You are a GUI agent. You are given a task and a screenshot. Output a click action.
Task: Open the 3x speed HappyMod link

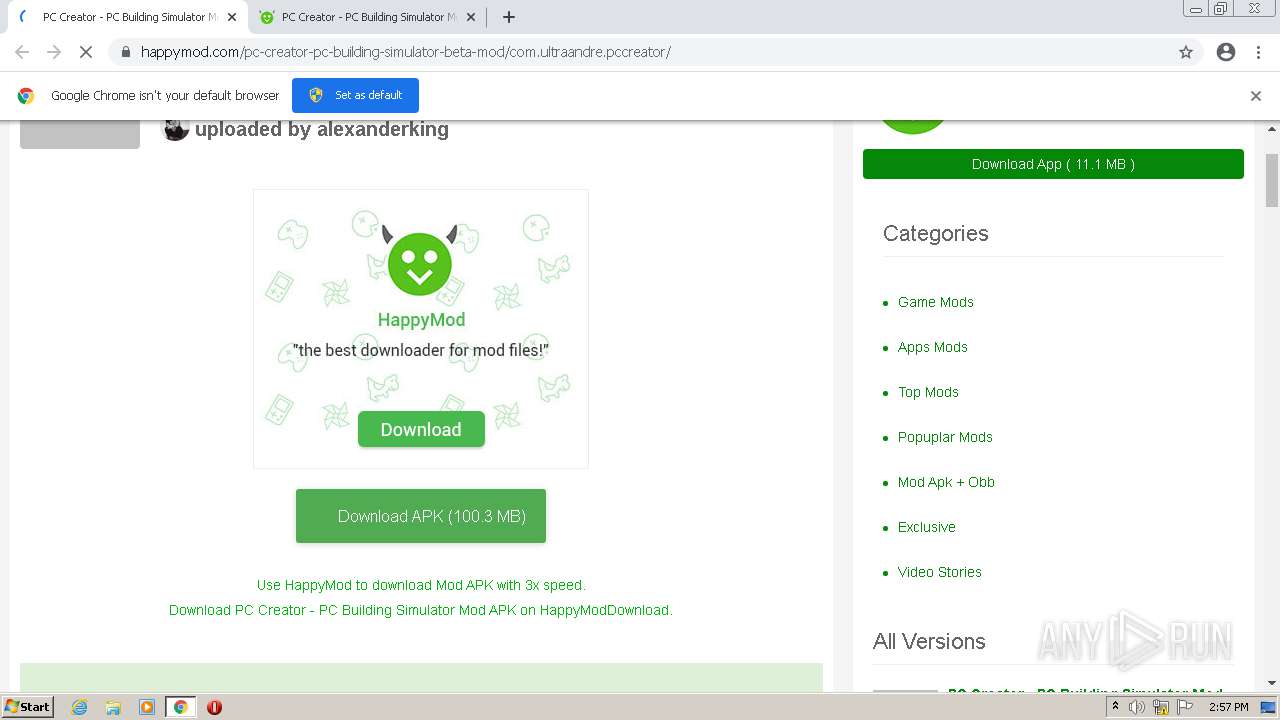click(x=421, y=585)
